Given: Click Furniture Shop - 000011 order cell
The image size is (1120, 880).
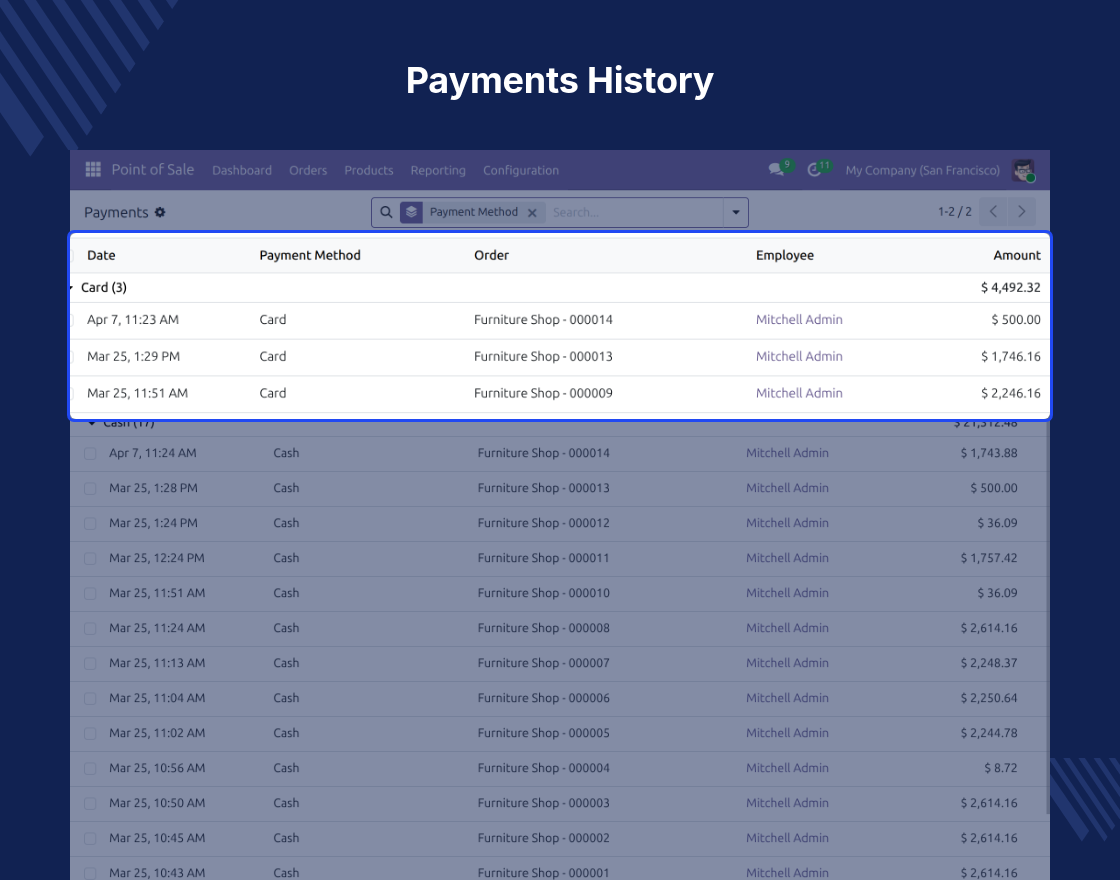Looking at the screenshot, I should click(544, 558).
